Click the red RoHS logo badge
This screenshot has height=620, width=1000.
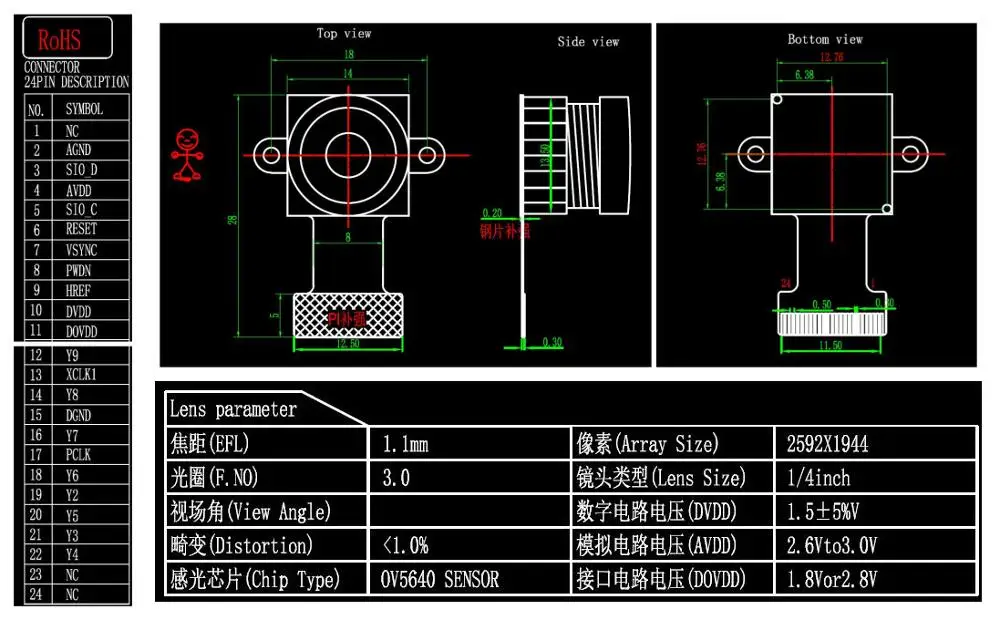click(x=67, y=38)
